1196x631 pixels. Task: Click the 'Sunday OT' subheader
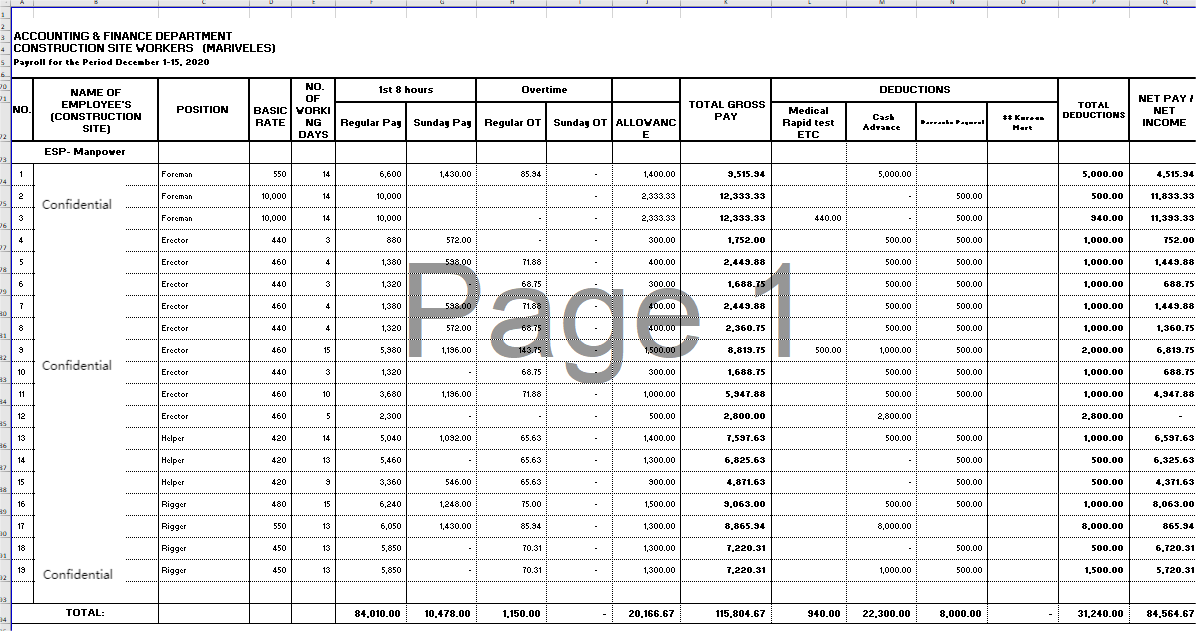tap(580, 122)
